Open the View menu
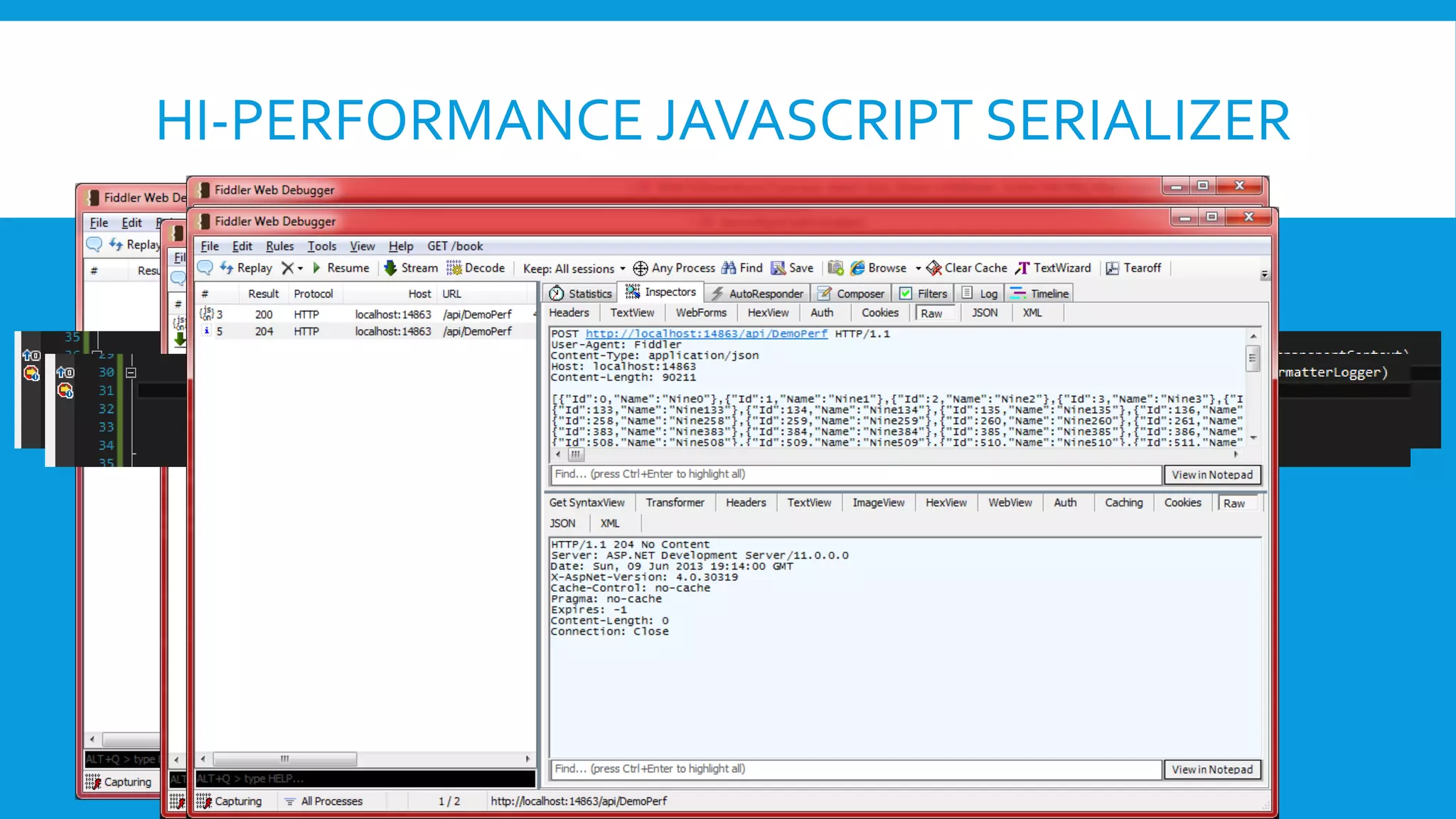The image size is (1456, 819). point(362,246)
